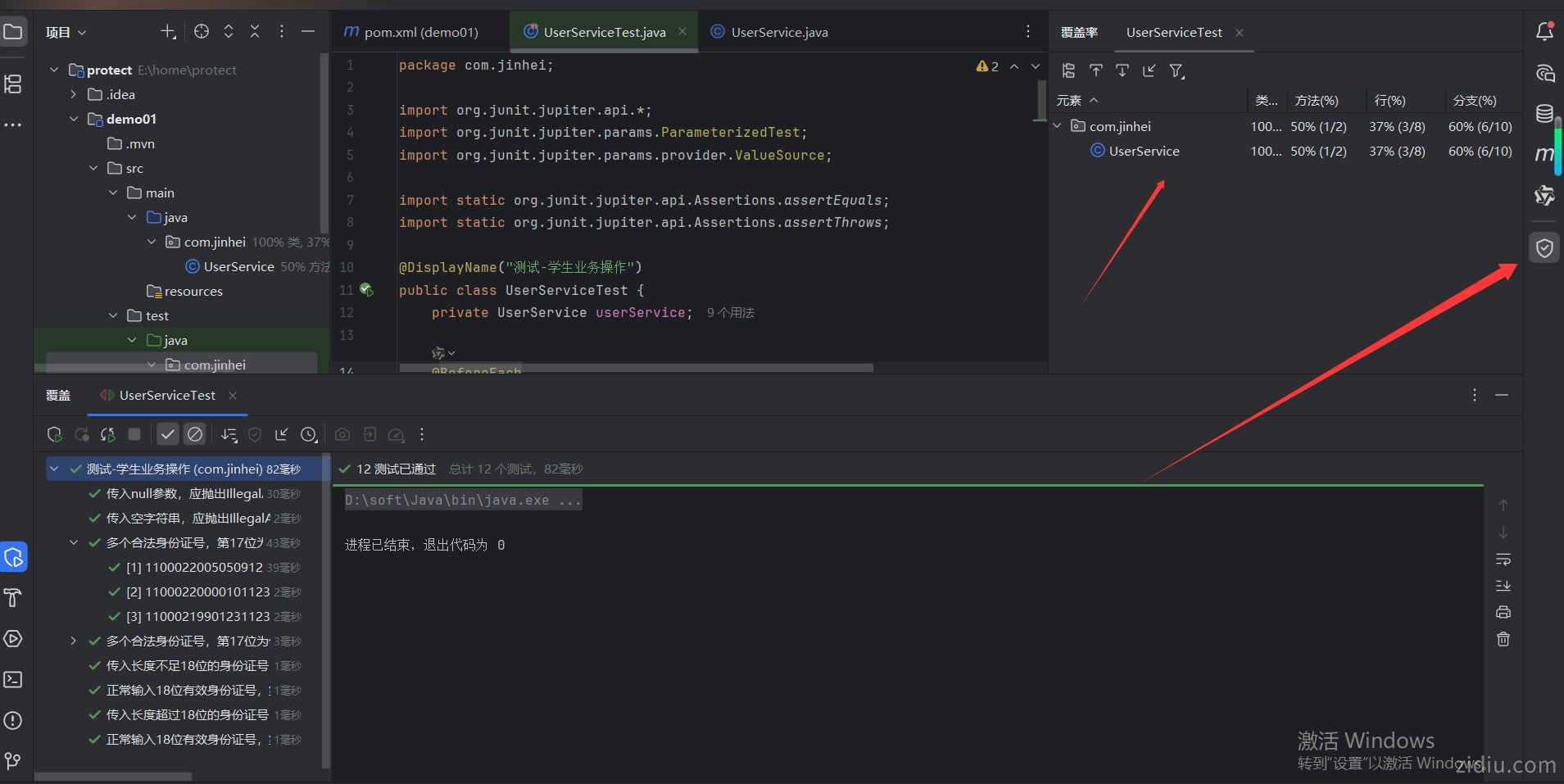Open the Terminal tool window

[13, 679]
